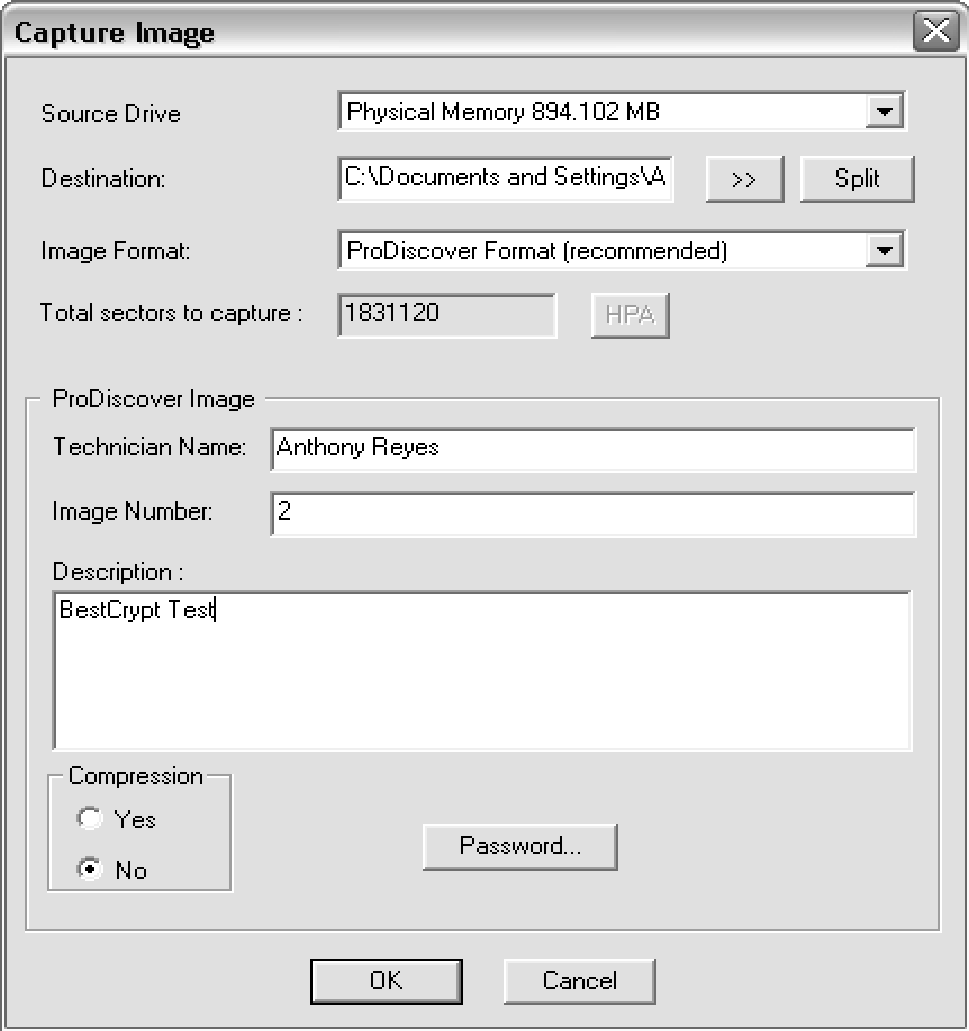Open the Password... dialog button
Image resolution: width=969 pixels, height=1031 pixels.
(520, 847)
